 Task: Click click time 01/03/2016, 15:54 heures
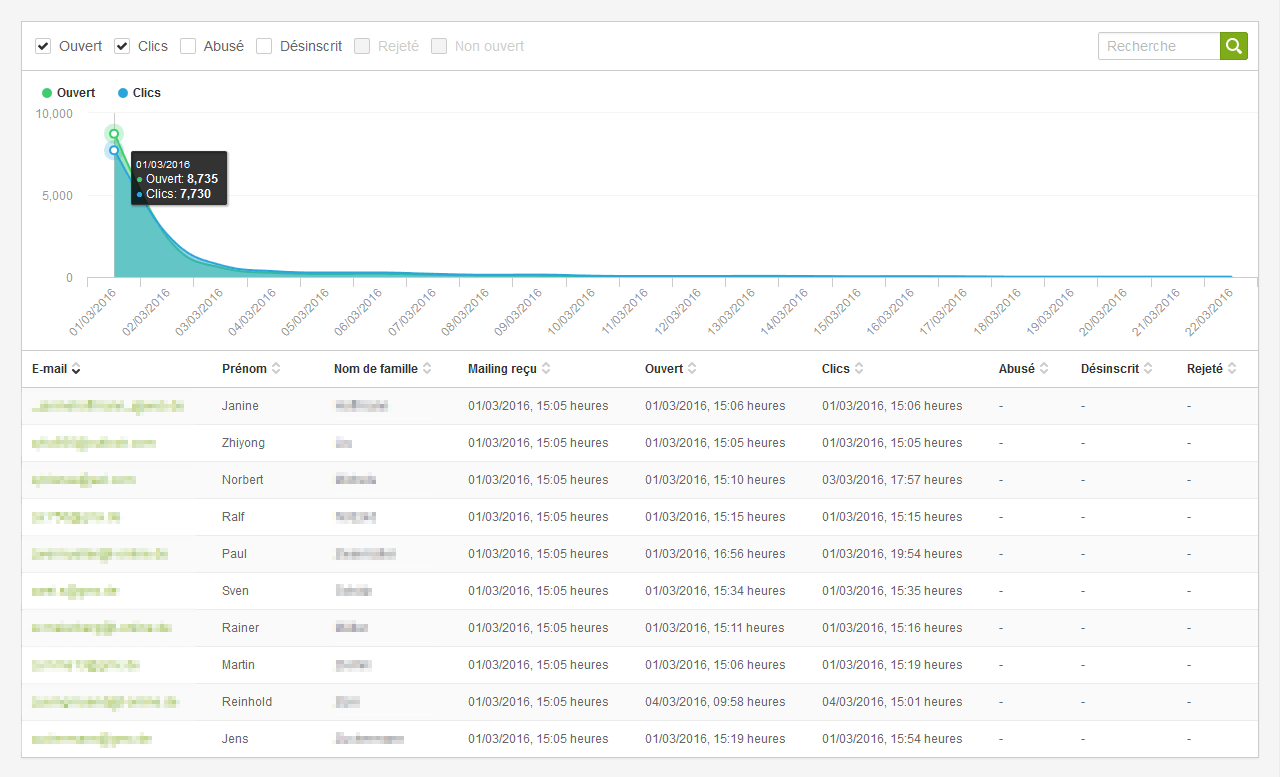click(892, 739)
